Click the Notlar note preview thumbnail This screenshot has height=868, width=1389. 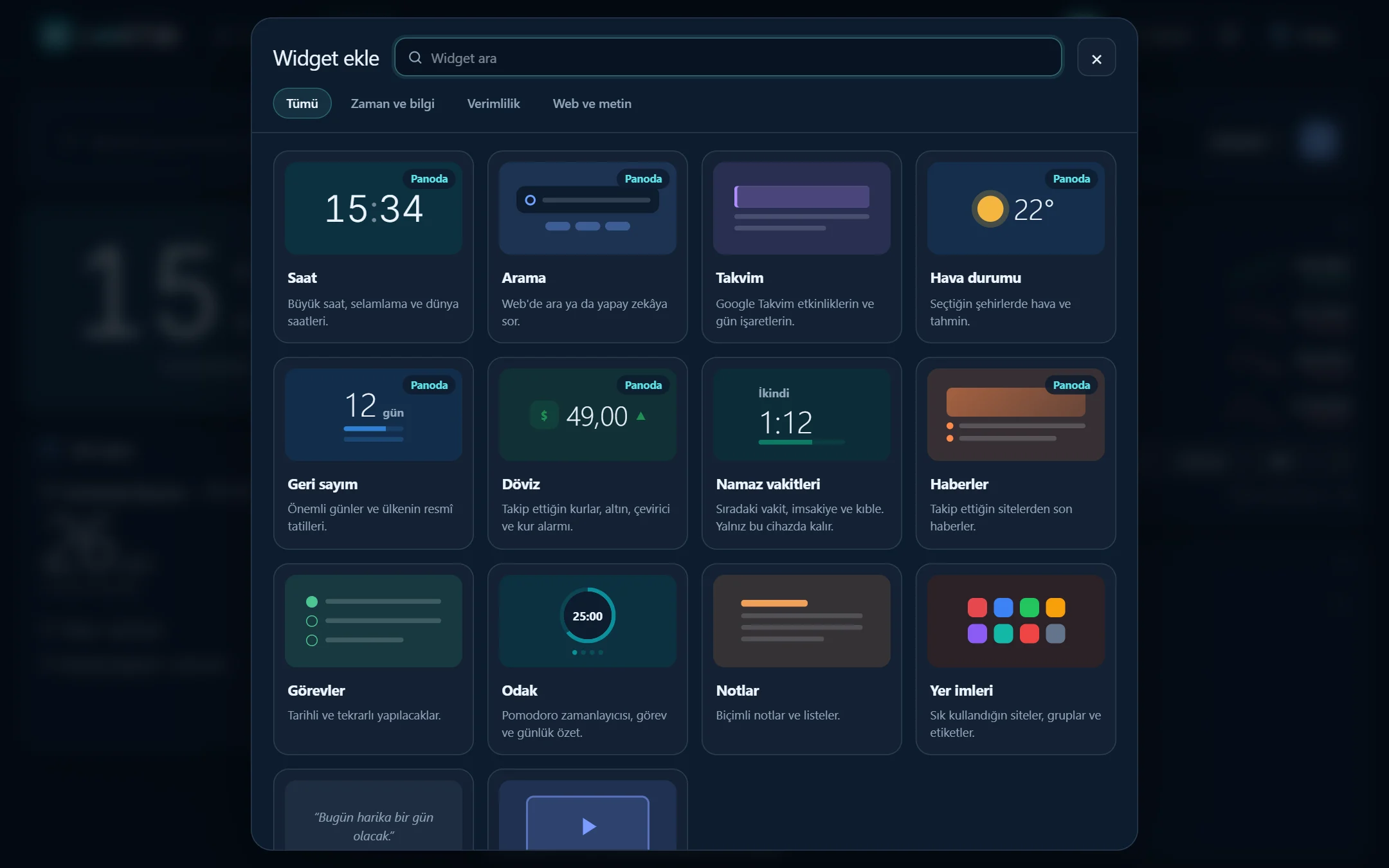[802, 621]
